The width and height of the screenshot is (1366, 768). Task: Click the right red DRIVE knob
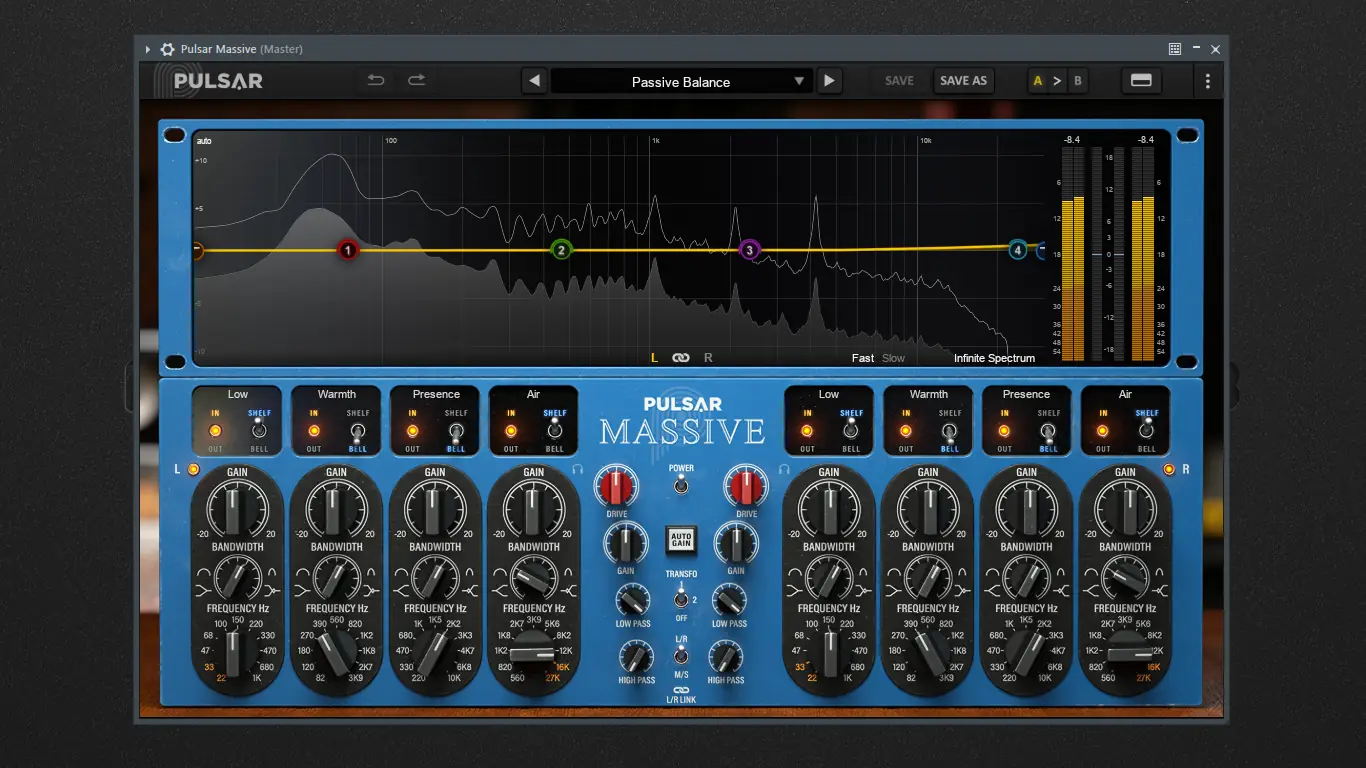(x=745, y=487)
